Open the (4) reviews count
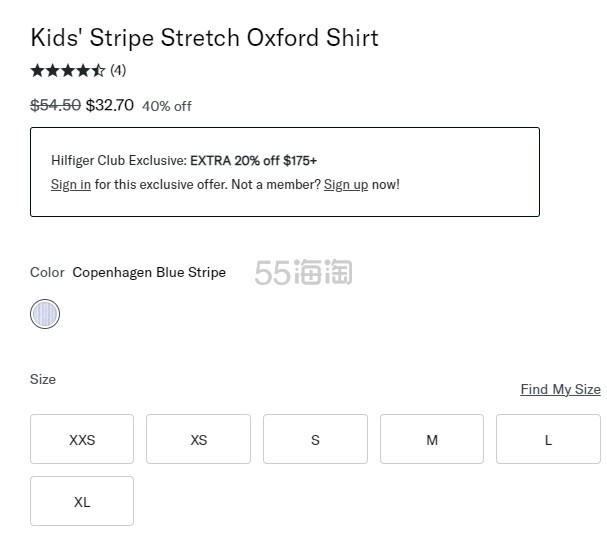 tap(118, 70)
